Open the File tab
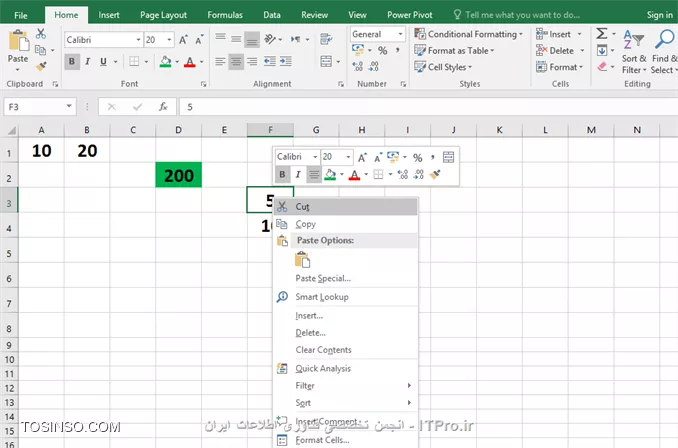The height and width of the screenshot is (448, 678). pos(21,15)
